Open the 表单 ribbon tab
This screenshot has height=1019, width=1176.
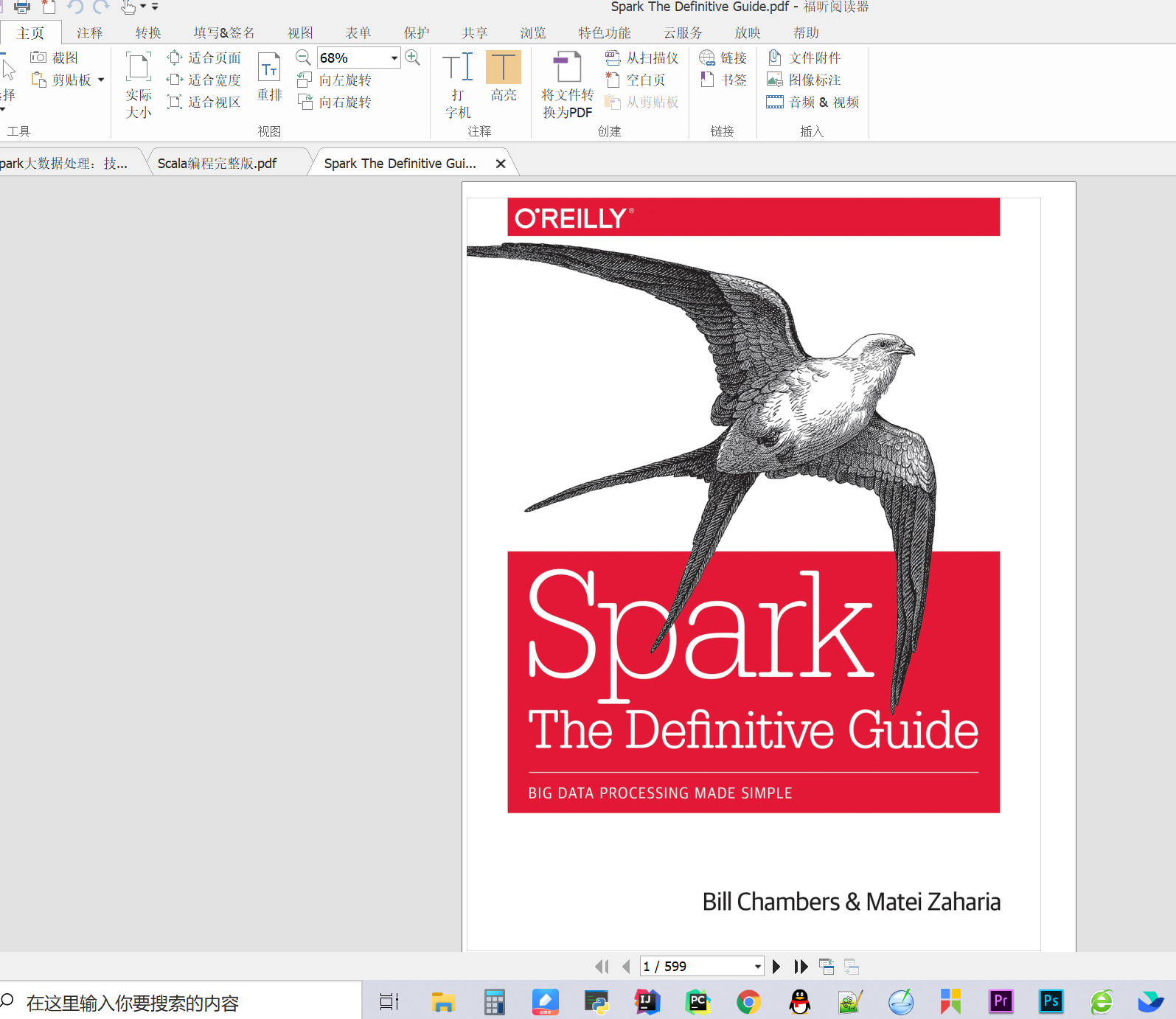358,33
